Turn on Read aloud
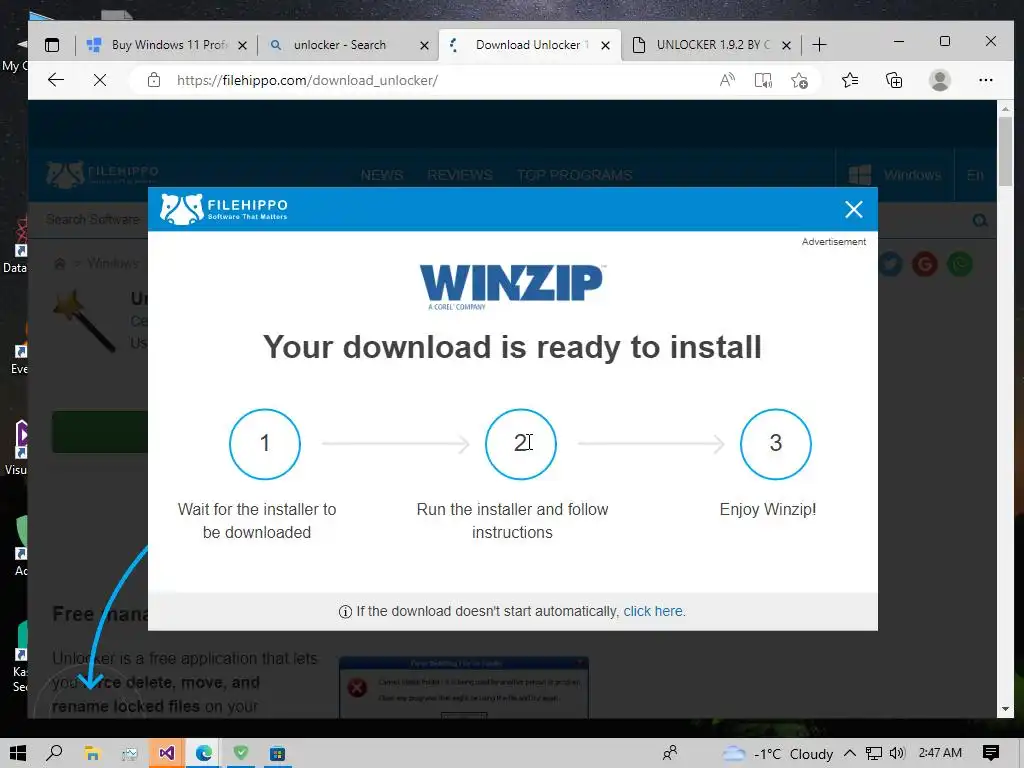 [x=727, y=80]
